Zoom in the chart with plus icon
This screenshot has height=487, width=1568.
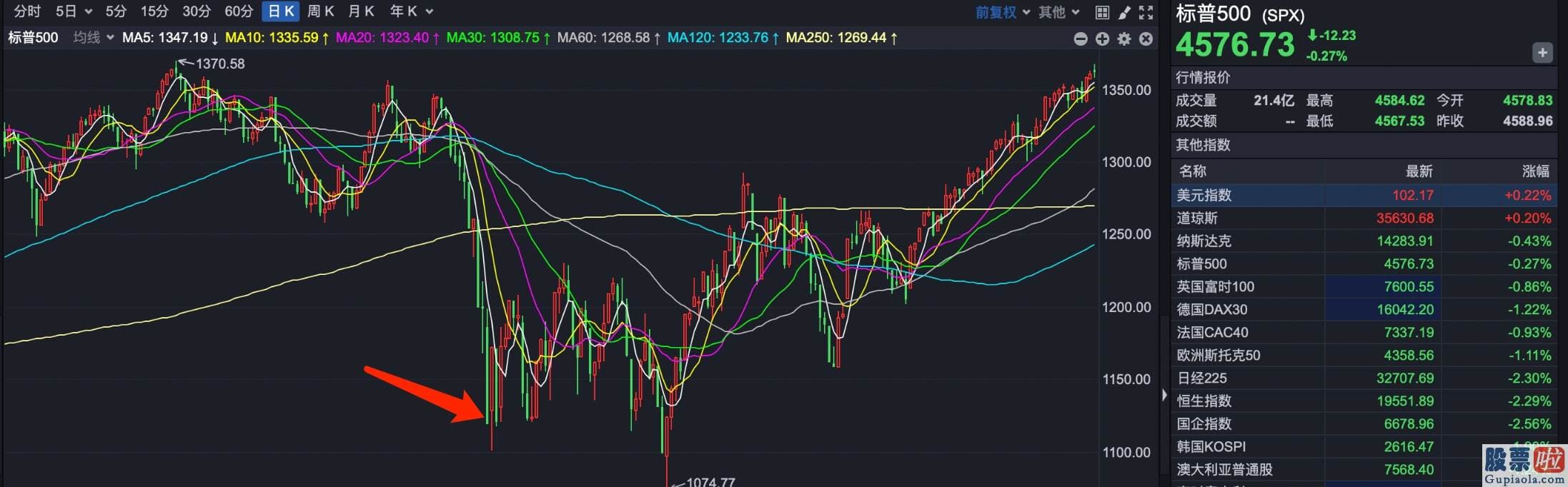point(1102,39)
